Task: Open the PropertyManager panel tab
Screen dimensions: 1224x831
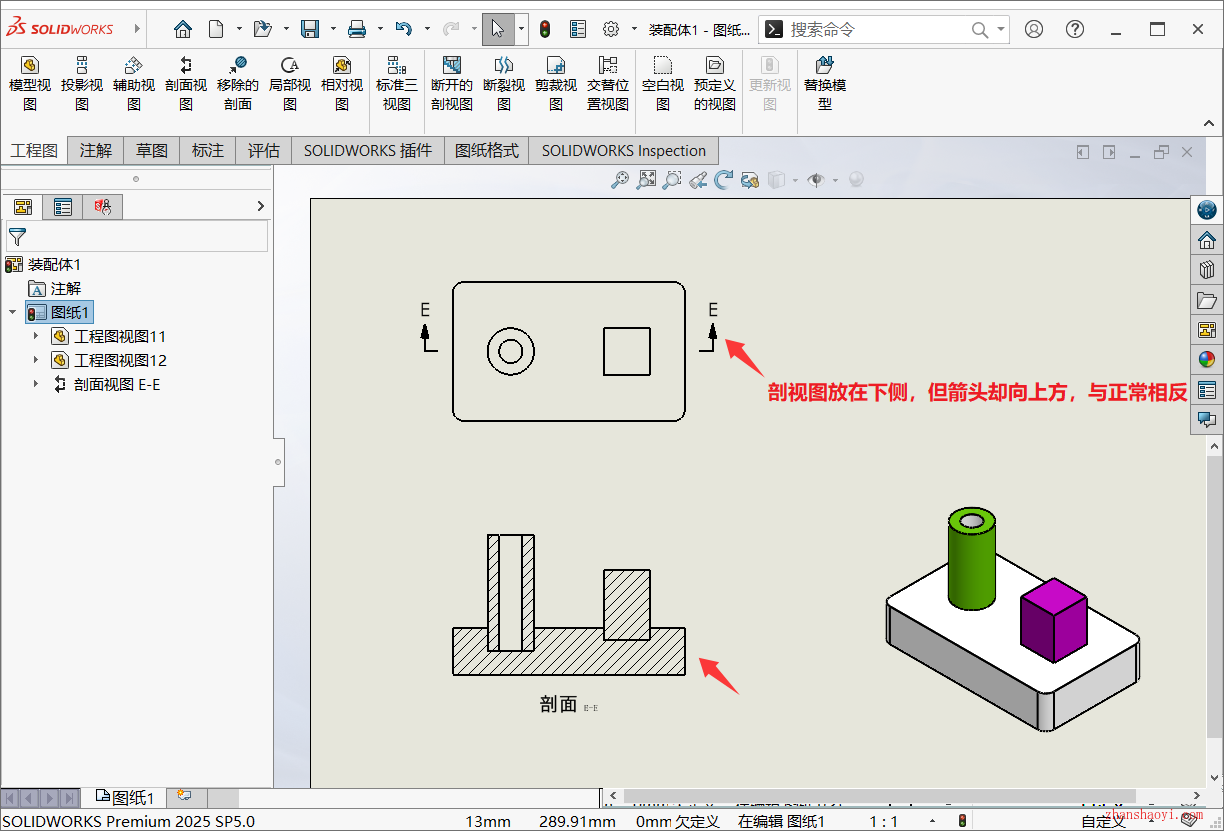Action: [63, 207]
